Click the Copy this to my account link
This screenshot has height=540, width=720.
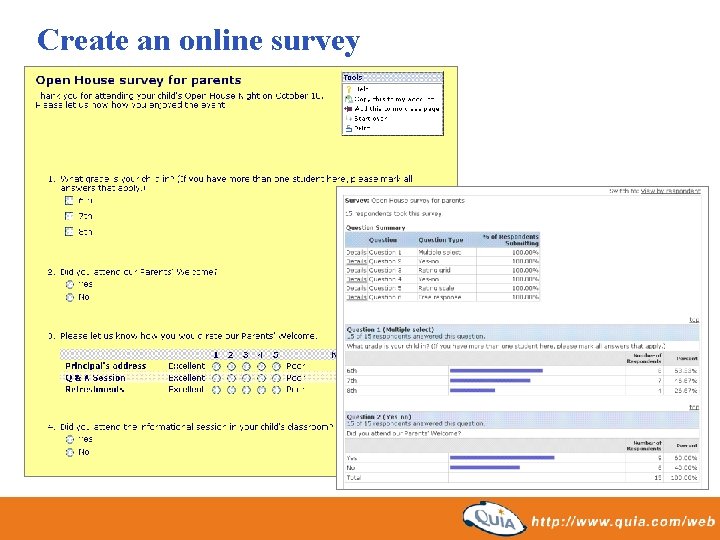tap(394, 99)
